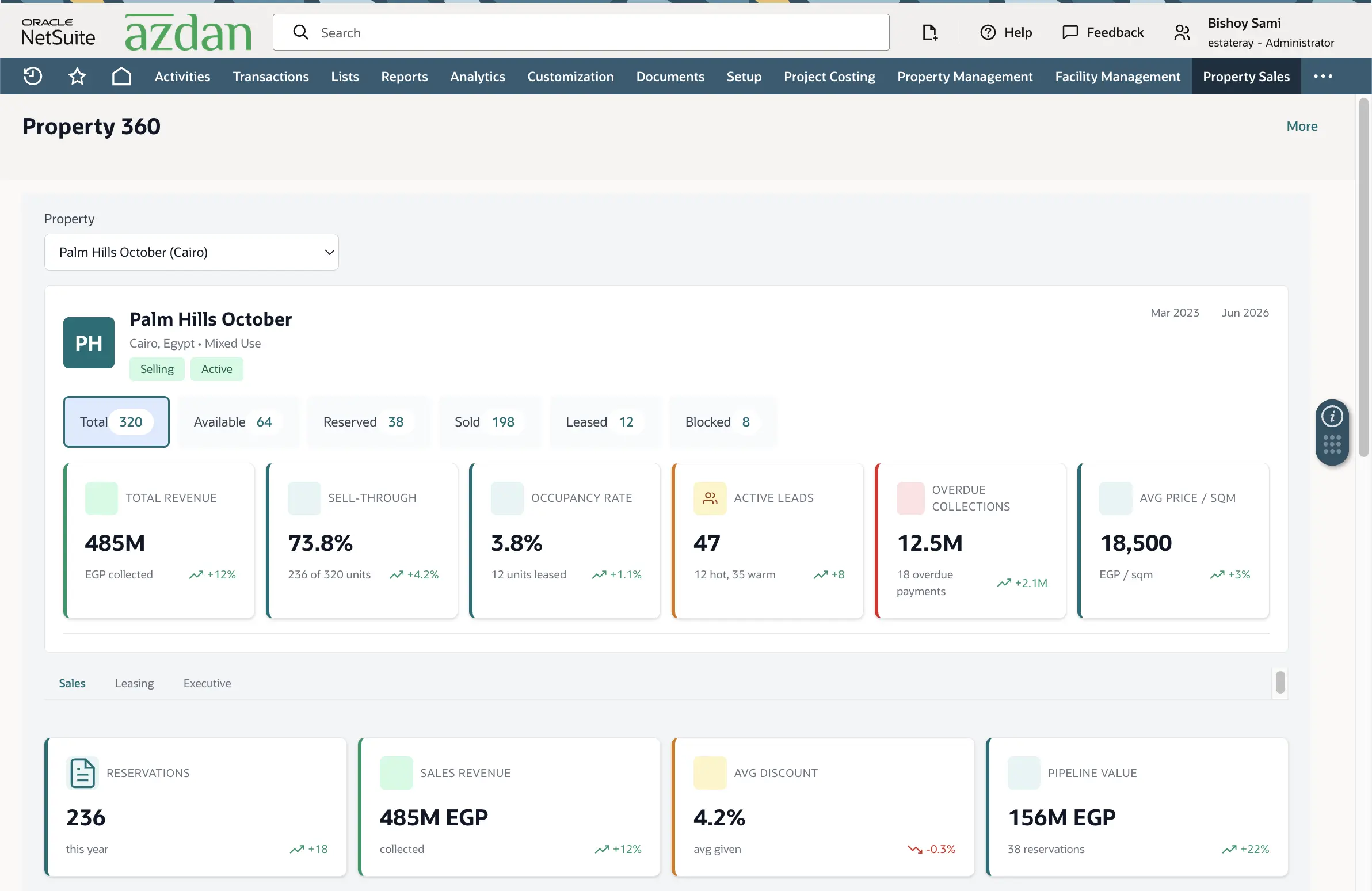
Task: Open the Pipeline Value 156M EGP card
Action: coord(1137,807)
